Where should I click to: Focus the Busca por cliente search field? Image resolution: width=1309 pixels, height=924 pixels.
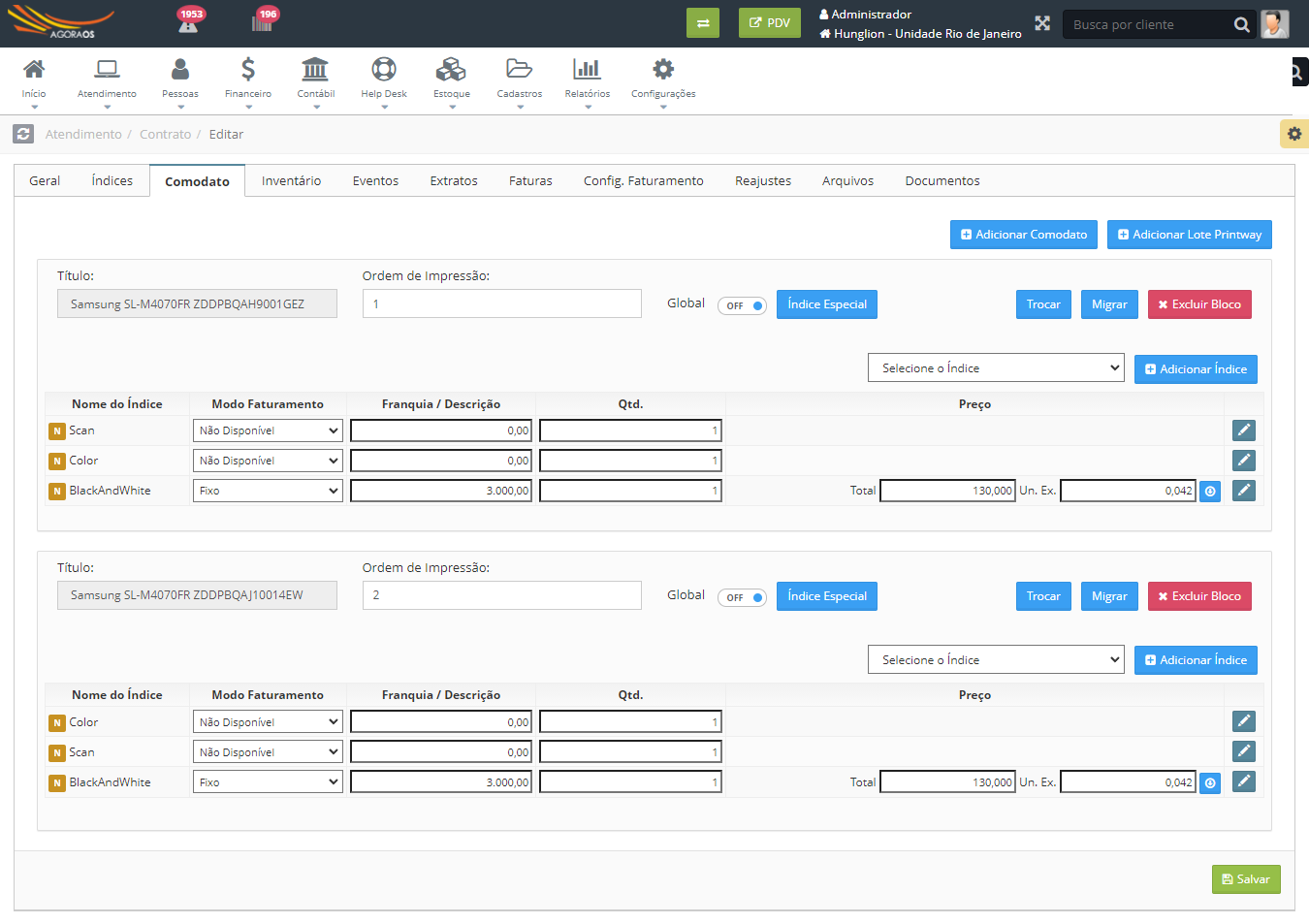pos(1149,24)
